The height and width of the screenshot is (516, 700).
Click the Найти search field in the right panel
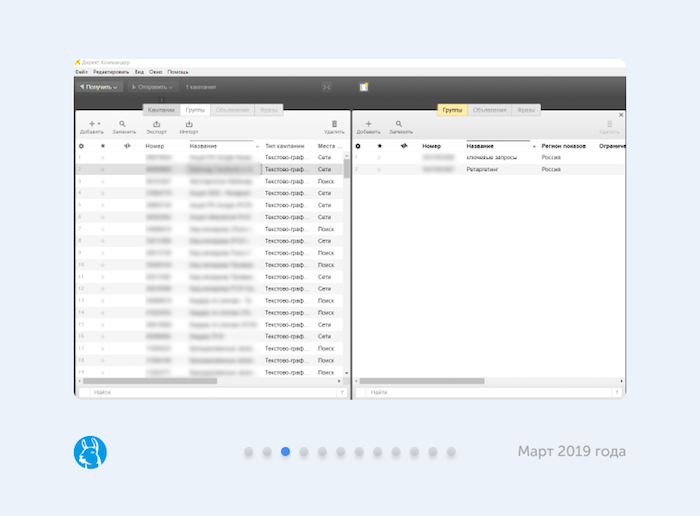pos(489,392)
